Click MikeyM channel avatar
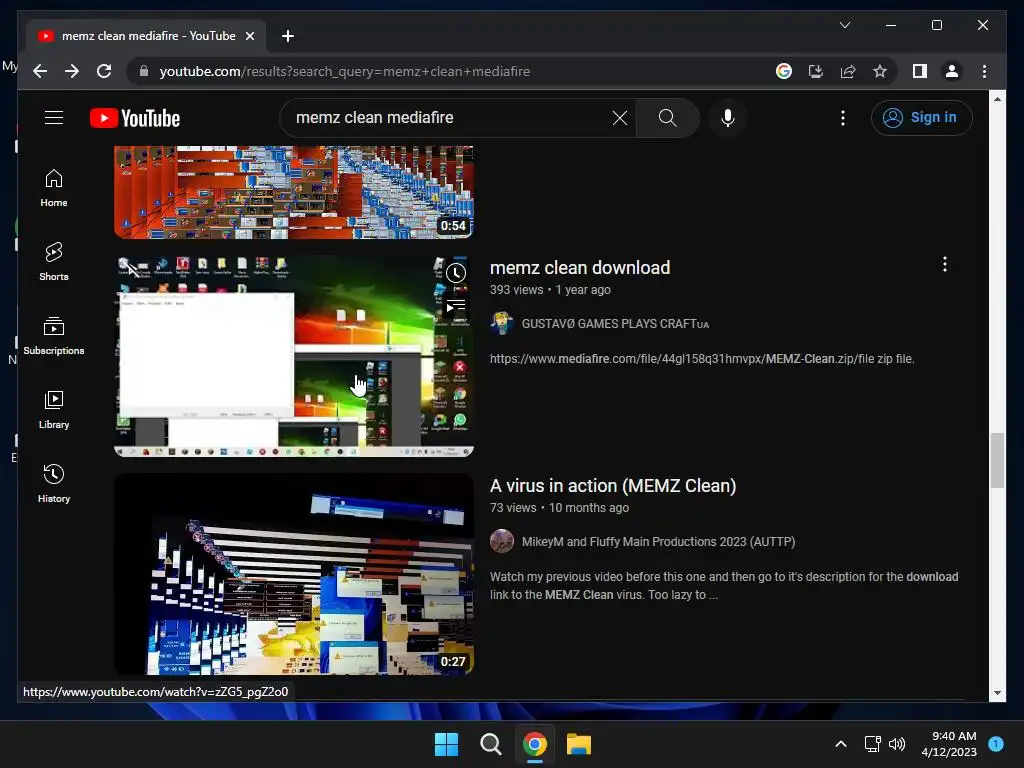Screen dimensions: 1024x768 click(x=502, y=541)
